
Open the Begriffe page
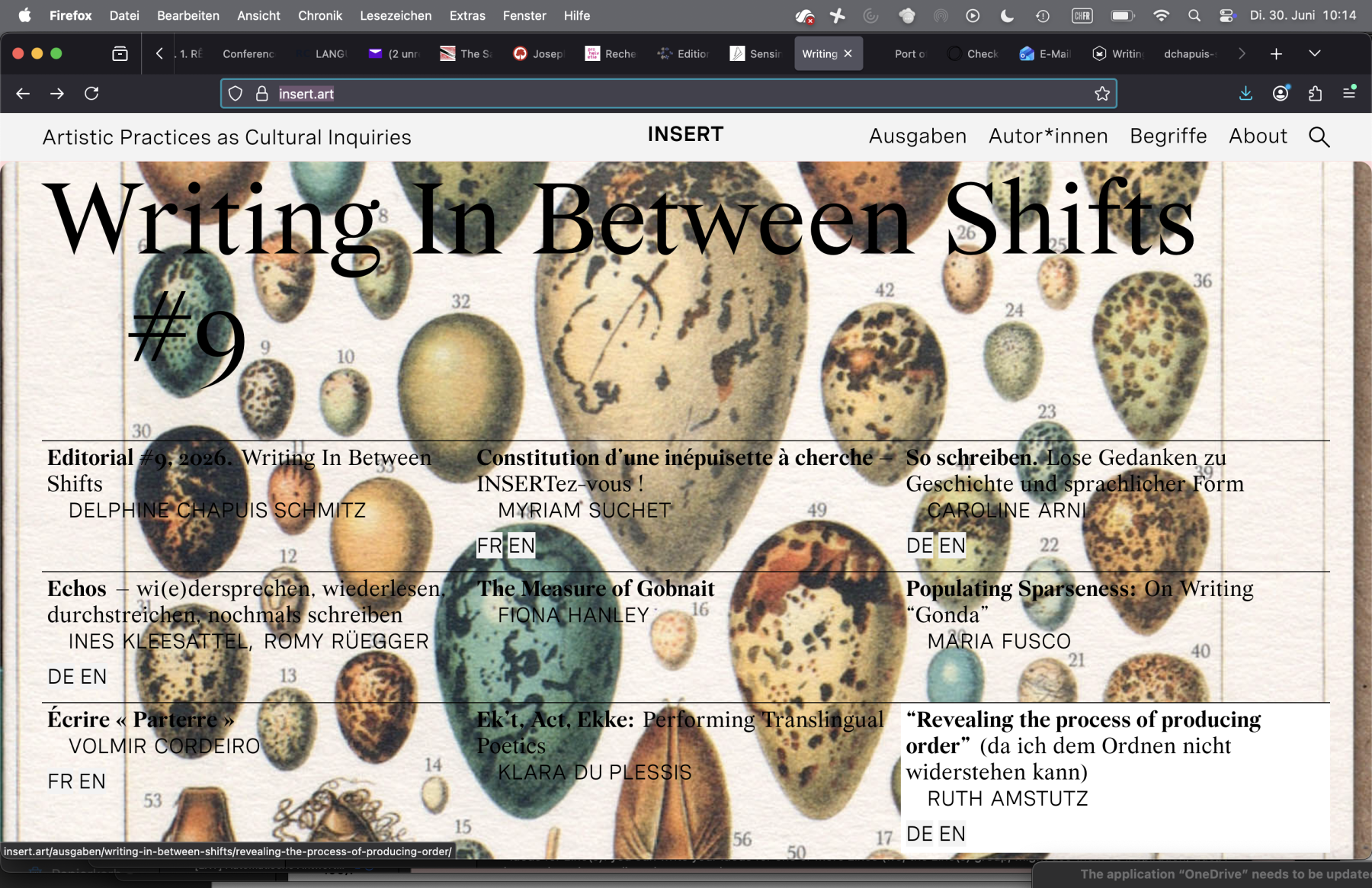[1168, 136]
